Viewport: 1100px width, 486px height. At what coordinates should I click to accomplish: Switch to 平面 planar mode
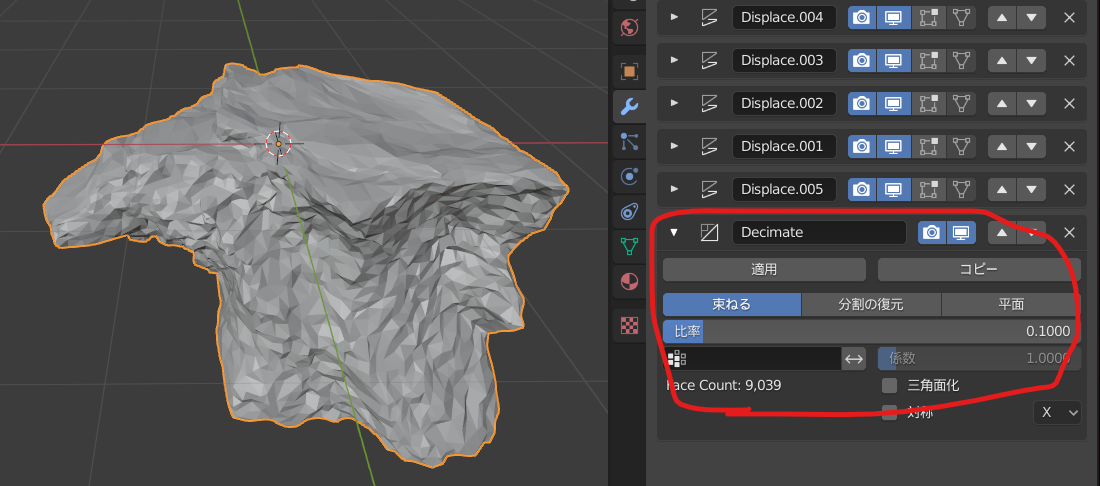(x=1011, y=304)
